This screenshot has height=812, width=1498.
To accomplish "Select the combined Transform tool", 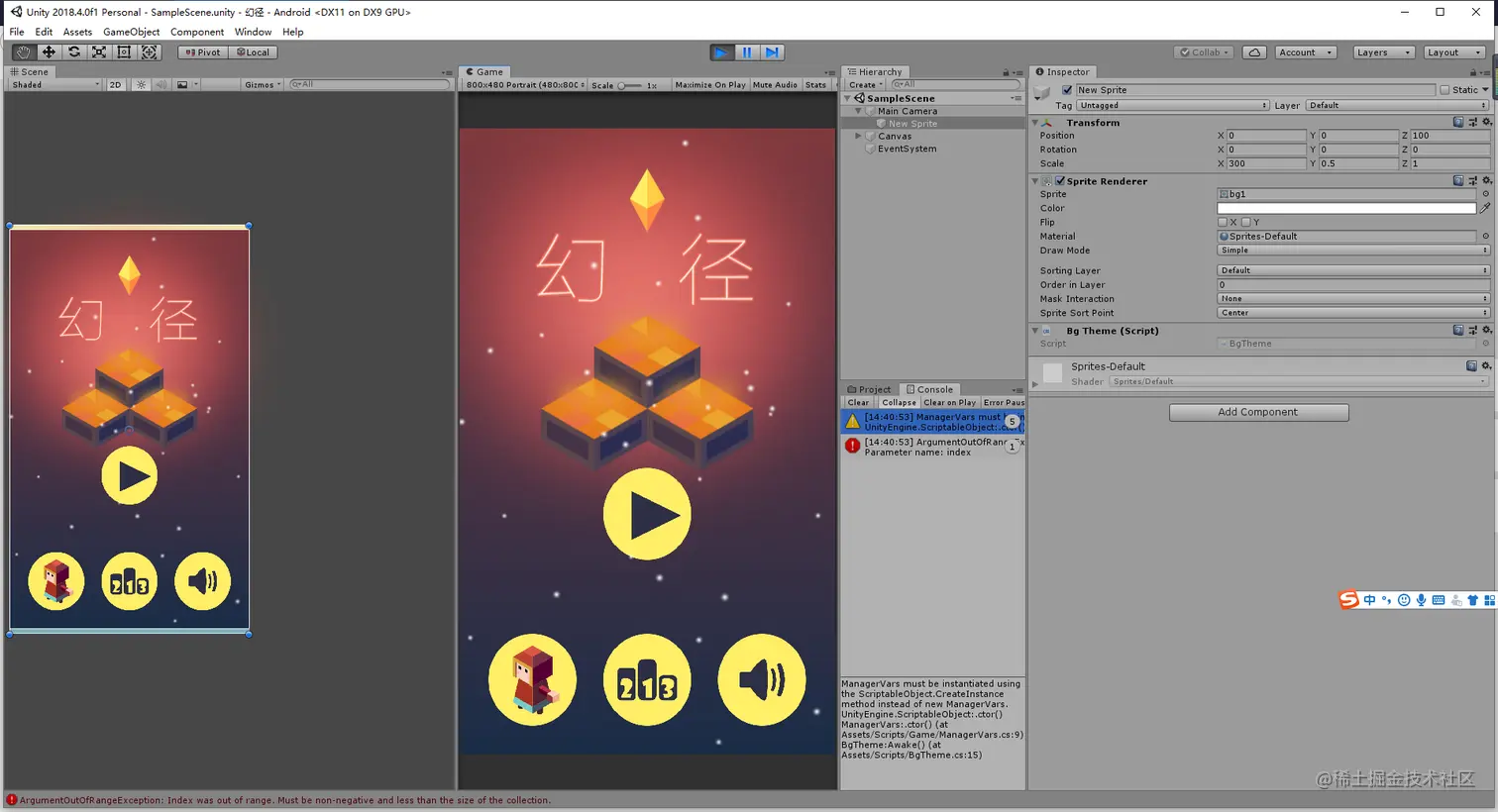I will coord(150,52).
